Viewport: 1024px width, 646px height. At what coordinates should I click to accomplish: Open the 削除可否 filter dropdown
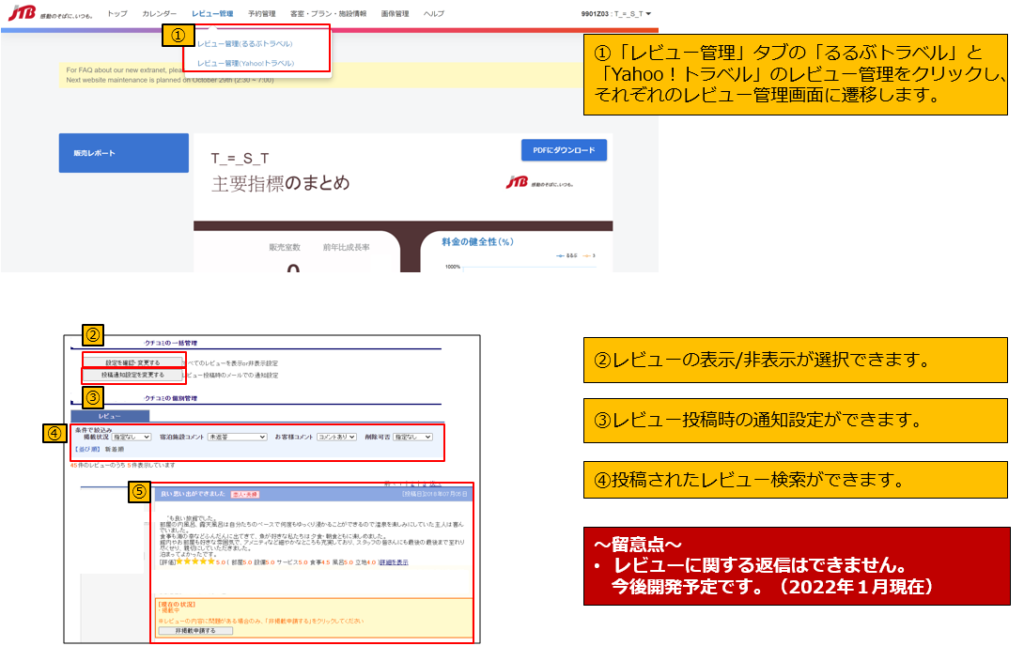(413, 437)
